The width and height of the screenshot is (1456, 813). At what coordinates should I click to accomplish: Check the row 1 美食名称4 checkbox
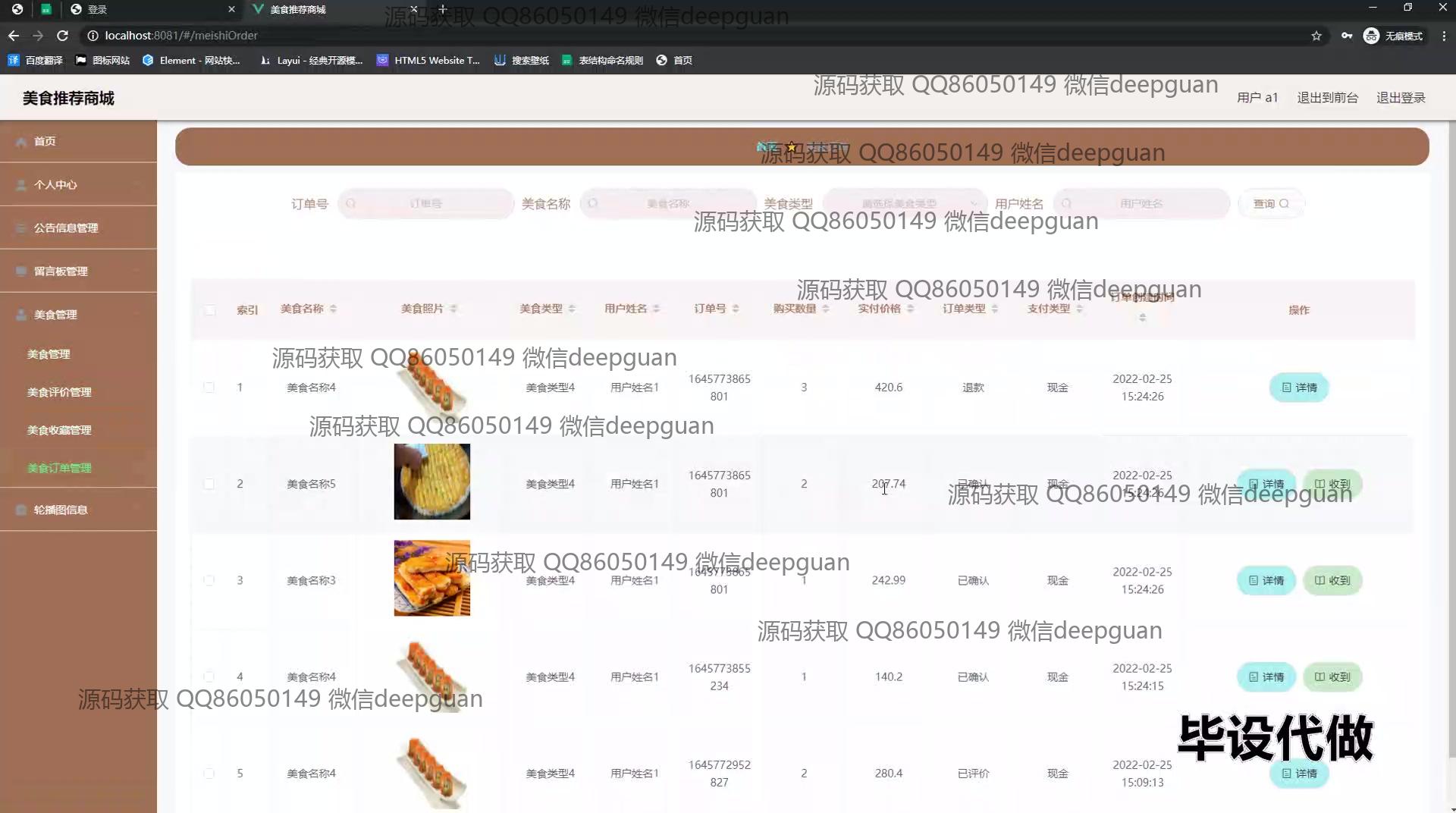pyautogui.click(x=209, y=388)
